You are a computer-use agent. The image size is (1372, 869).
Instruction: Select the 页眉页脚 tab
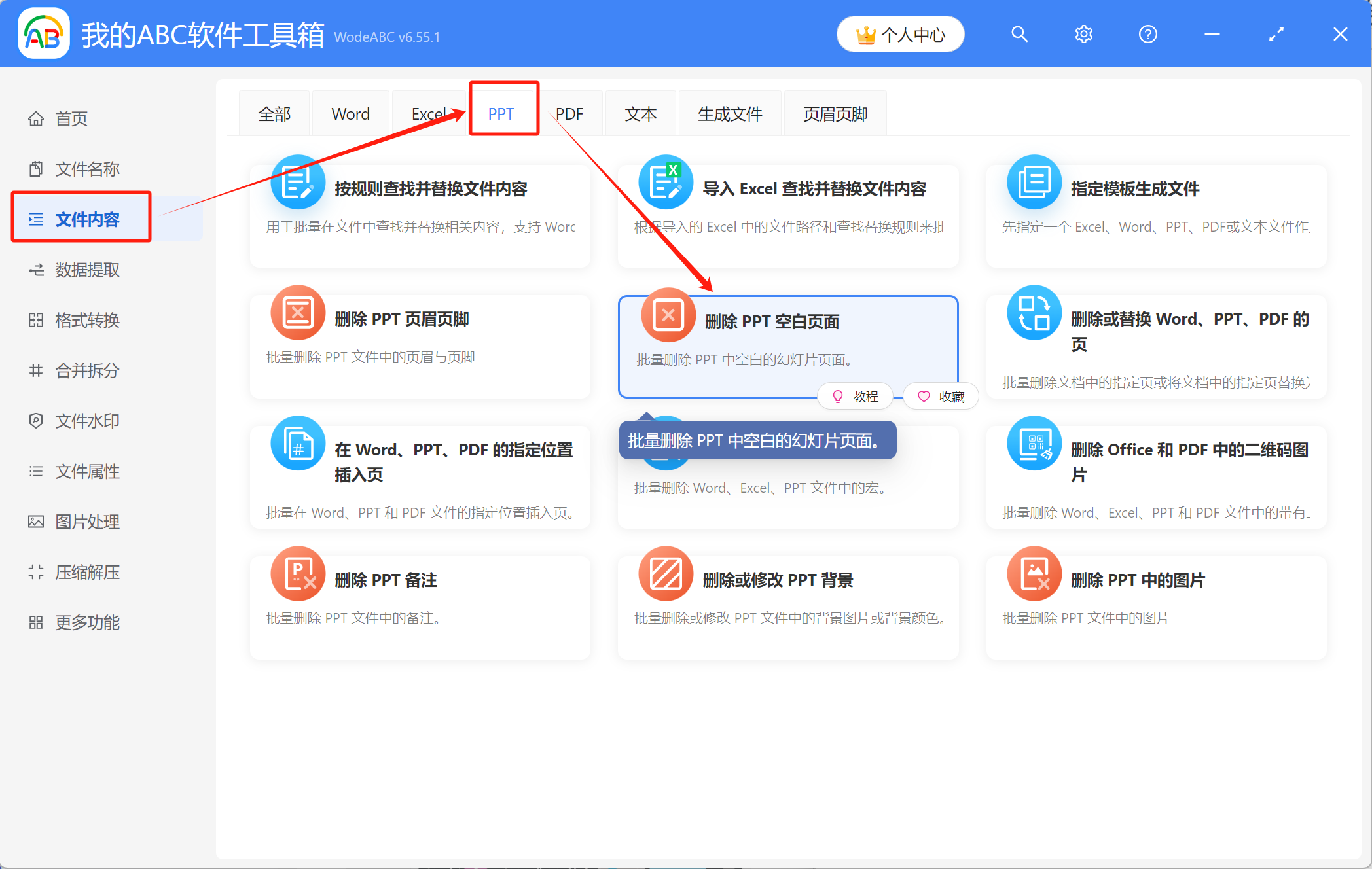click(835, 115)
